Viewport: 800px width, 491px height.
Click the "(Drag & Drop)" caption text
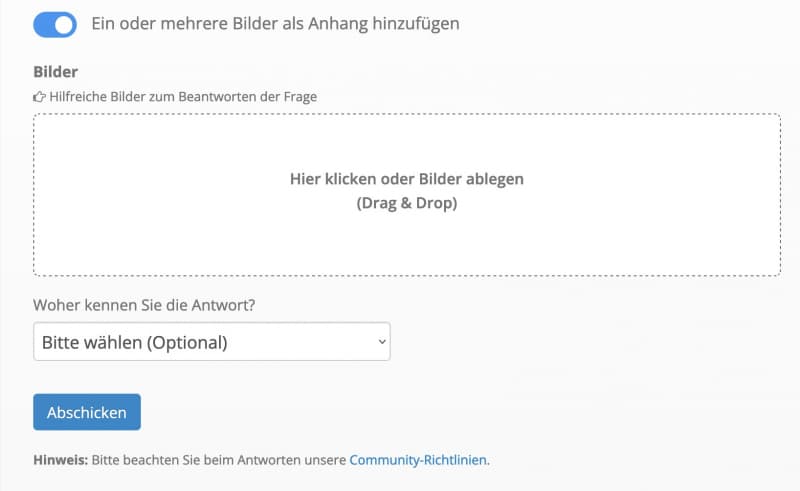pos(407,203)
